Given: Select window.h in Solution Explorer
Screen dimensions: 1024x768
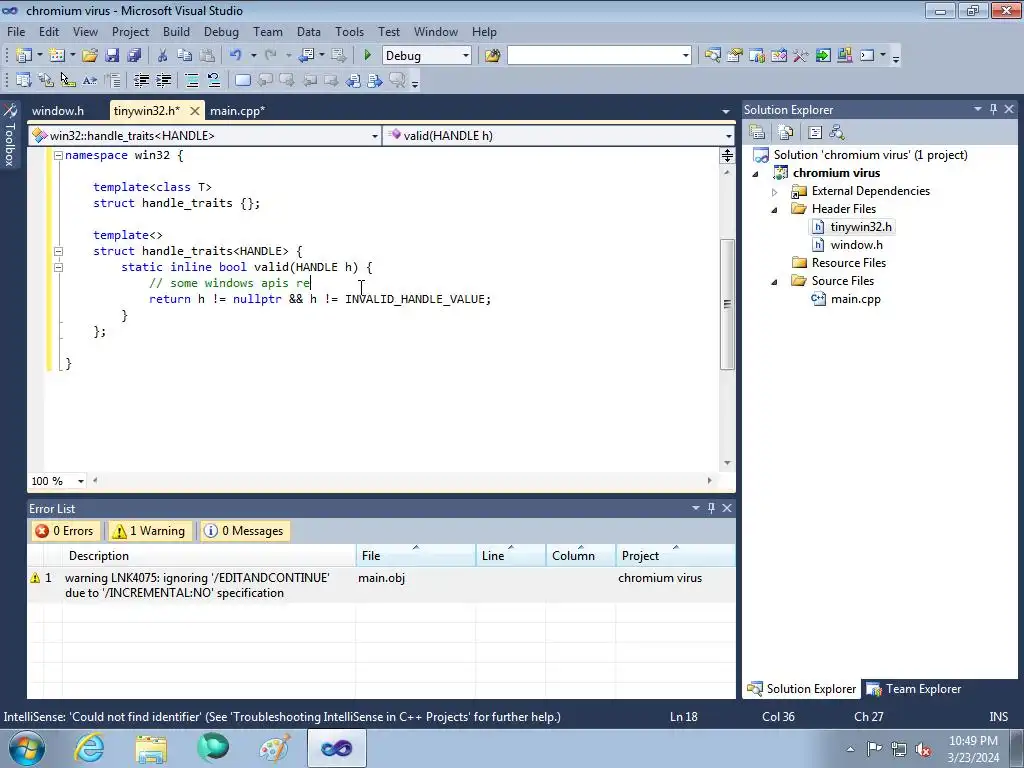Looking at the screenshot, I should [x=848, y=245].
